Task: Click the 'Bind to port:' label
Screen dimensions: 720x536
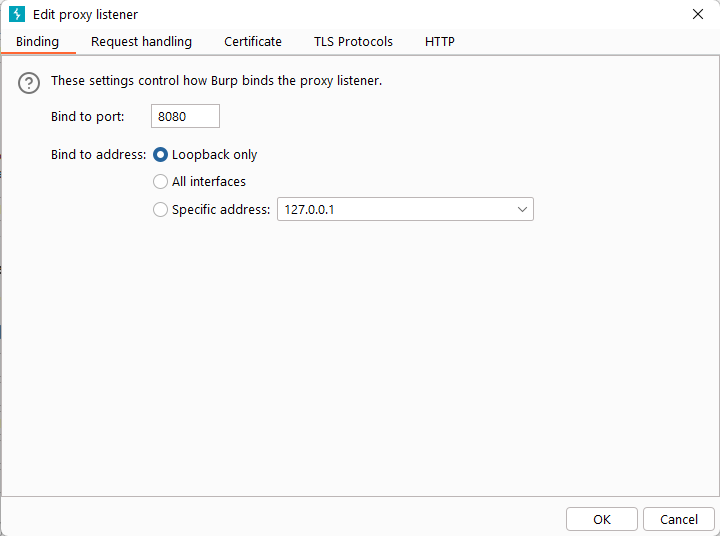Action: coord(87,117)
